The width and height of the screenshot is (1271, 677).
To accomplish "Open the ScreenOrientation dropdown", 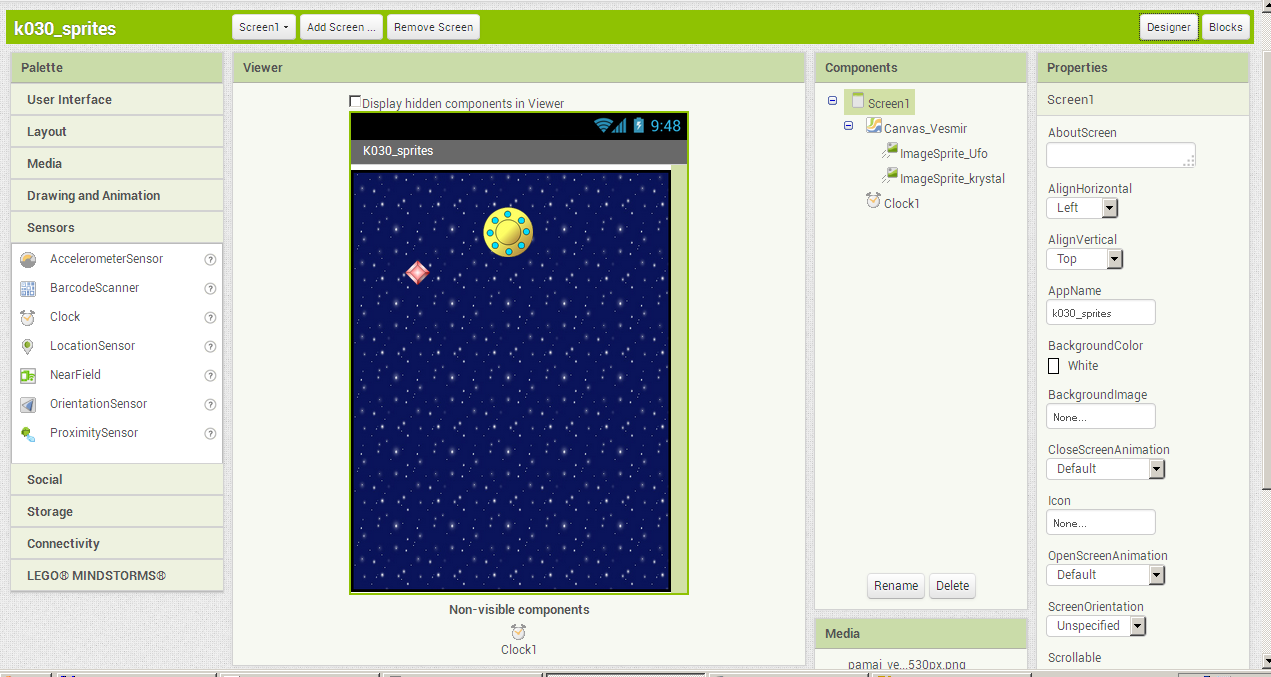I will point(1096,626).
